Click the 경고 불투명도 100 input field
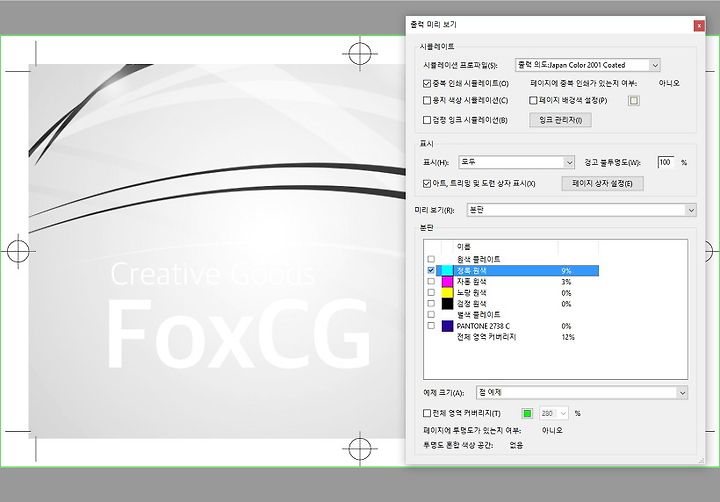The image size is (720, 502). point(665,162)
